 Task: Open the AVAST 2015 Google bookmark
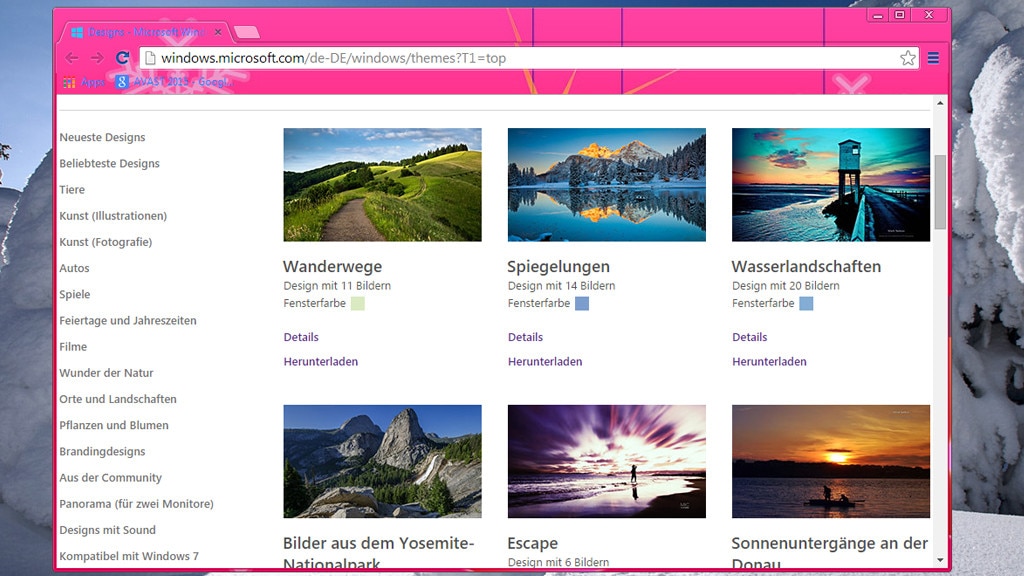click(x=172, y=82)
